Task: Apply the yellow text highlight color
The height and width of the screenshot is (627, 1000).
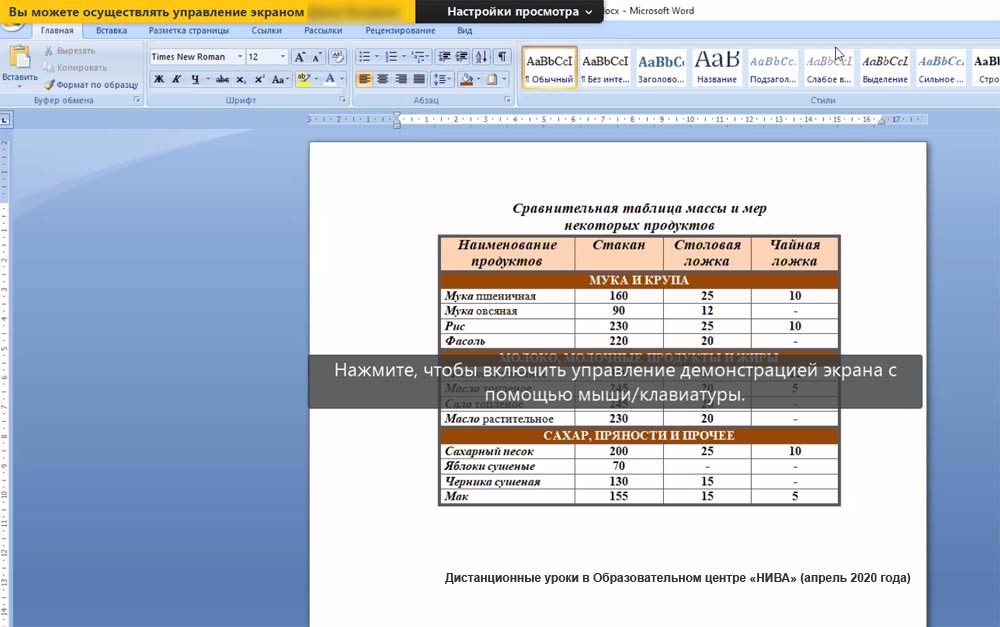Action: click(304, 79)
